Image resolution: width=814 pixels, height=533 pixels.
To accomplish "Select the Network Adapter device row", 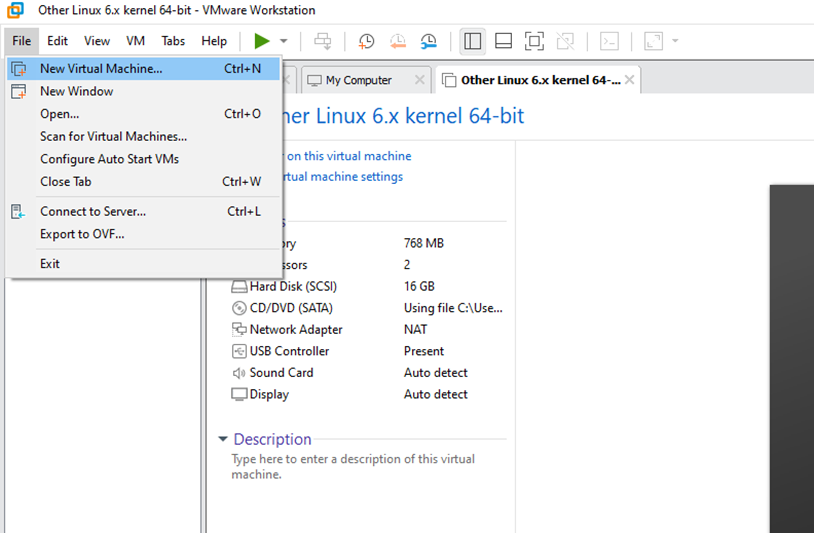I will (x=367, y=330).
